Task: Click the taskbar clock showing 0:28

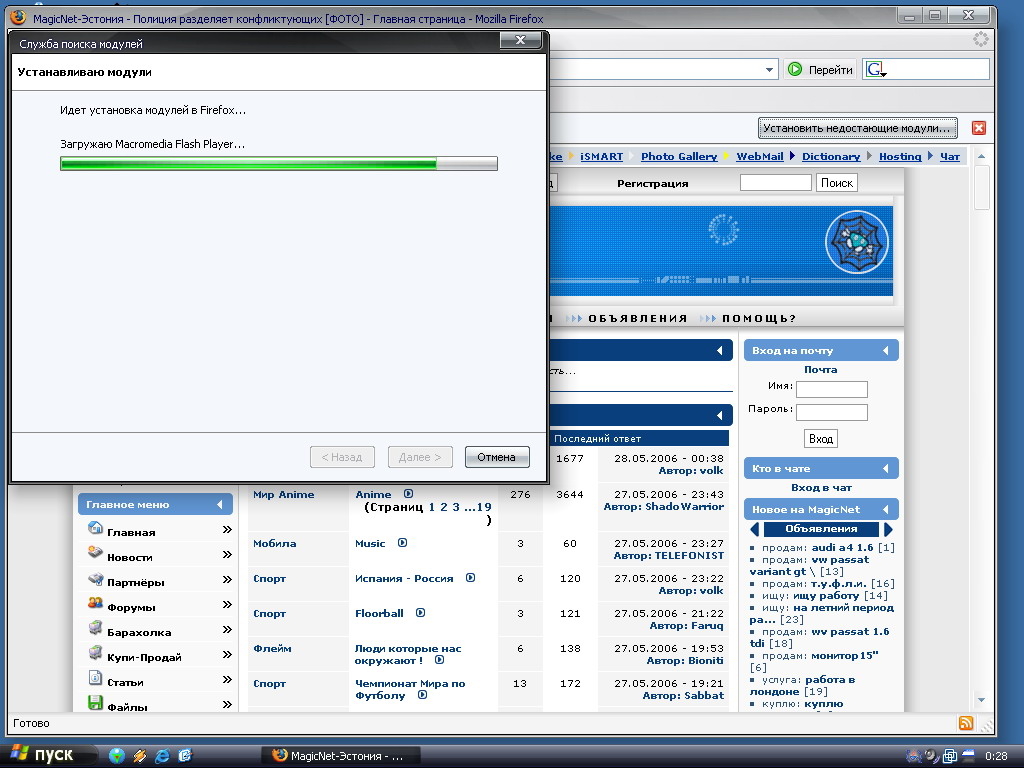Action: pos(997,756)
